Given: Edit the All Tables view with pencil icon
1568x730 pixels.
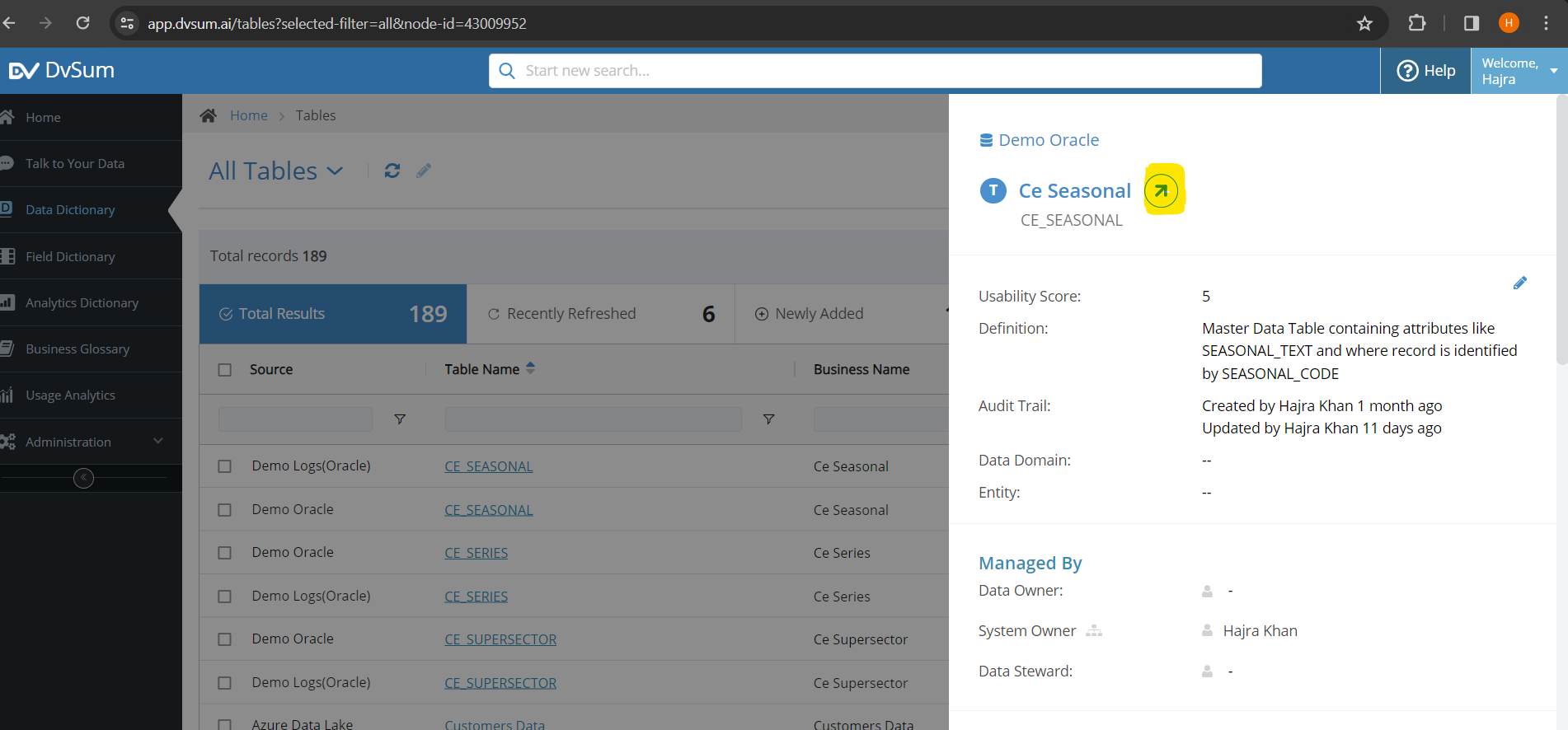Looking at the screenshot, I should pyautogui.click(x=424, y=171).
